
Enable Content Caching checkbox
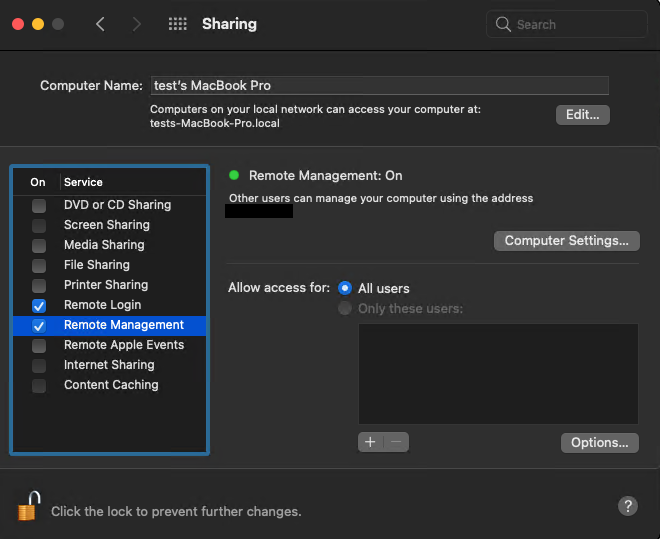pos(39,386)
